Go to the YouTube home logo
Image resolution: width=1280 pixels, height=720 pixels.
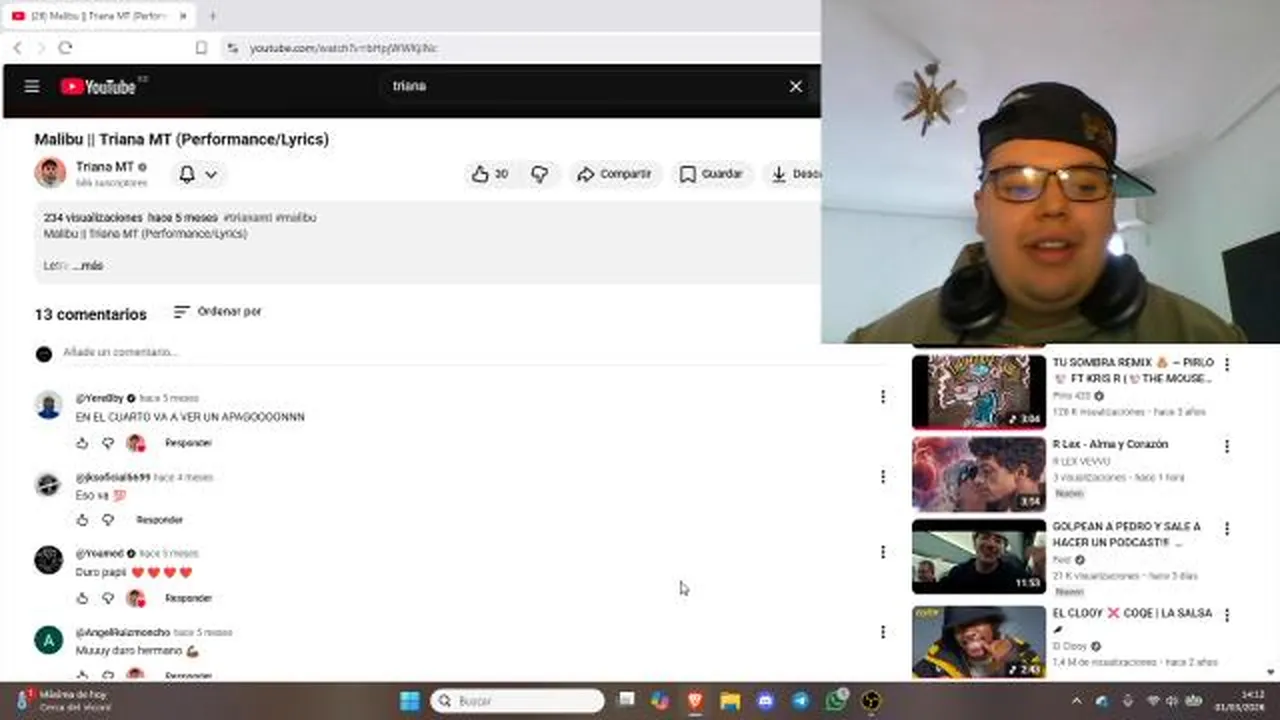point(98,87)
